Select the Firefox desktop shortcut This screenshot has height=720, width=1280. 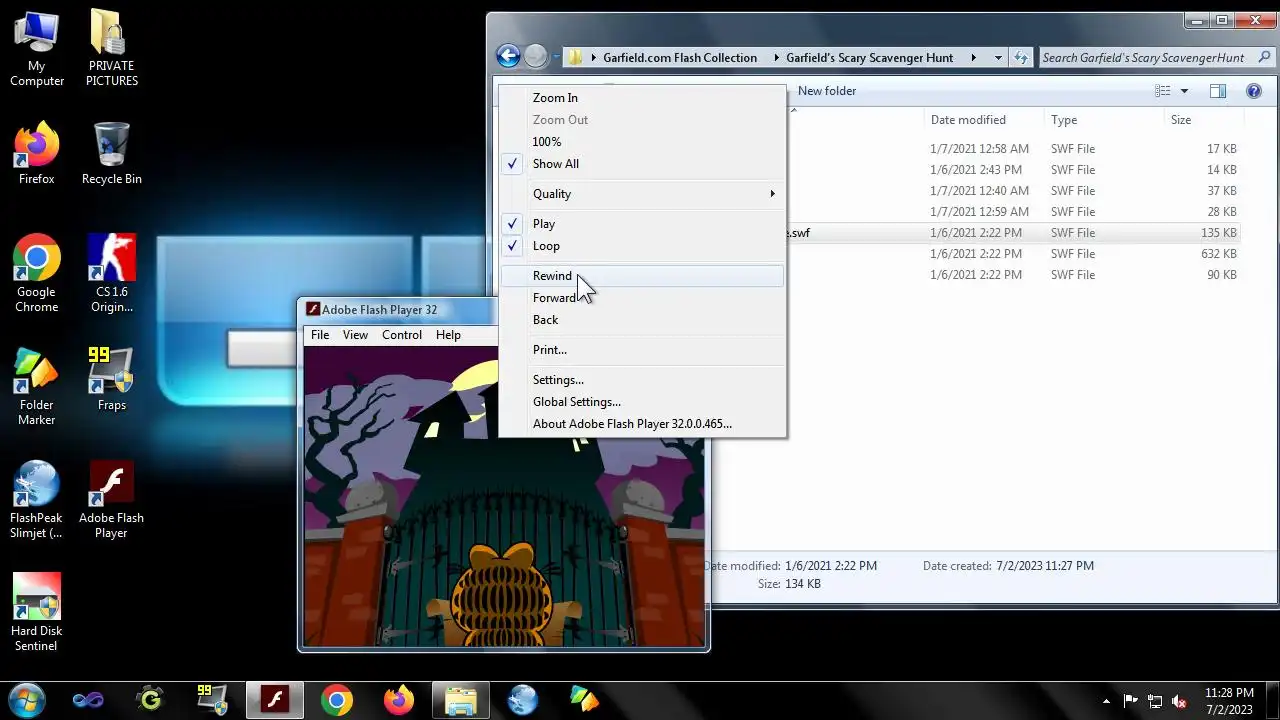click(36, 154)
